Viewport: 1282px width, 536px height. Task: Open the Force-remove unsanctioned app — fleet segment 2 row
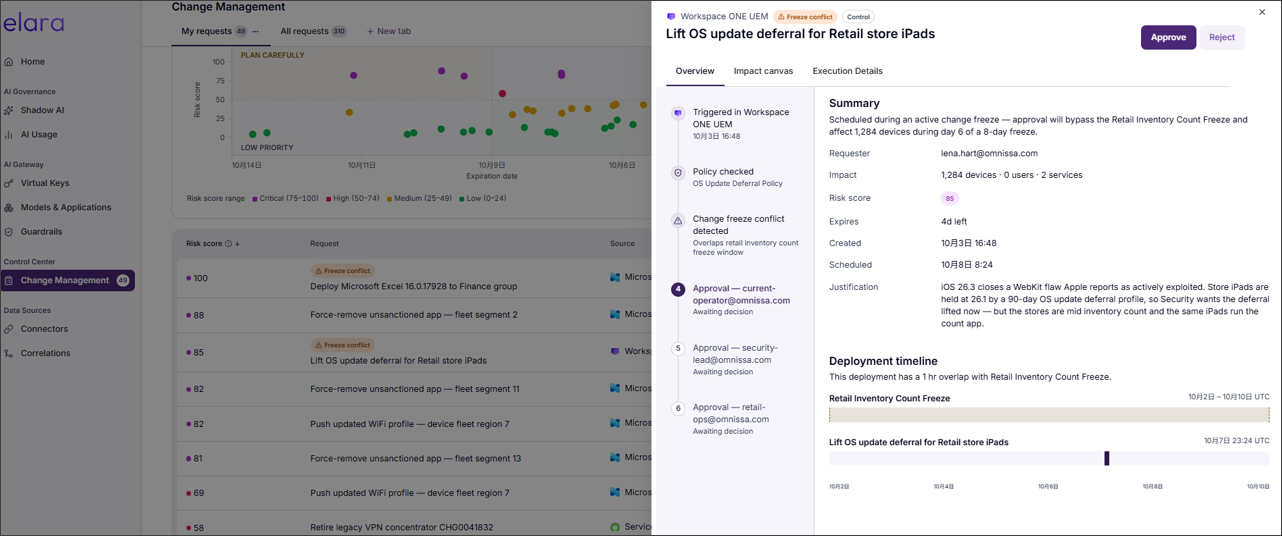(x=414, y=315)
